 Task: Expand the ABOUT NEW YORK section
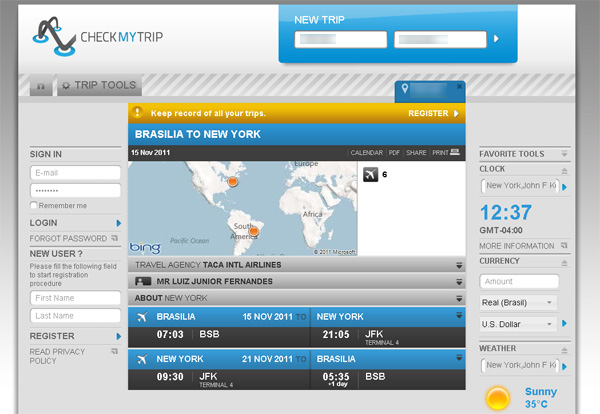click(x=297, y=298)
